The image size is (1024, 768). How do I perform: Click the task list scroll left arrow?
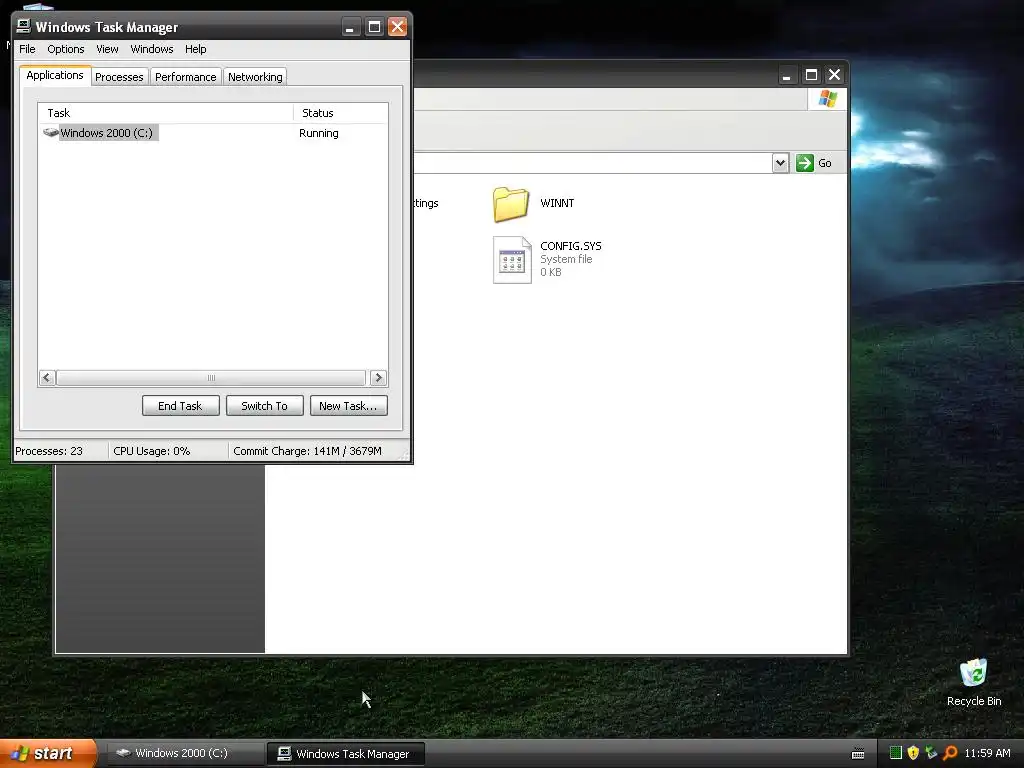pyautogui.click(x=46, y=377)
